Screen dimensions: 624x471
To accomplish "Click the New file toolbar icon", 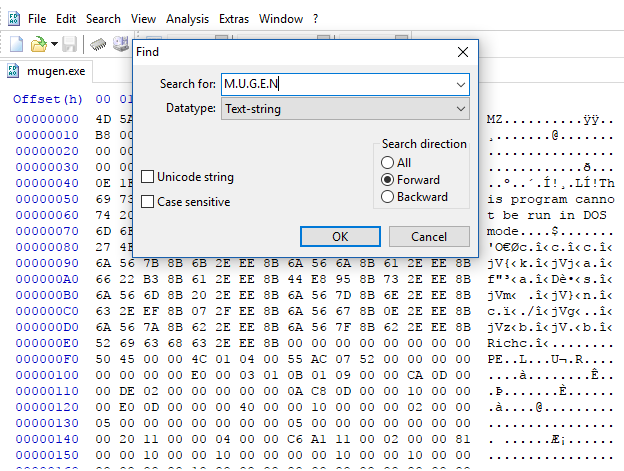I will click(x=16, y=44).
